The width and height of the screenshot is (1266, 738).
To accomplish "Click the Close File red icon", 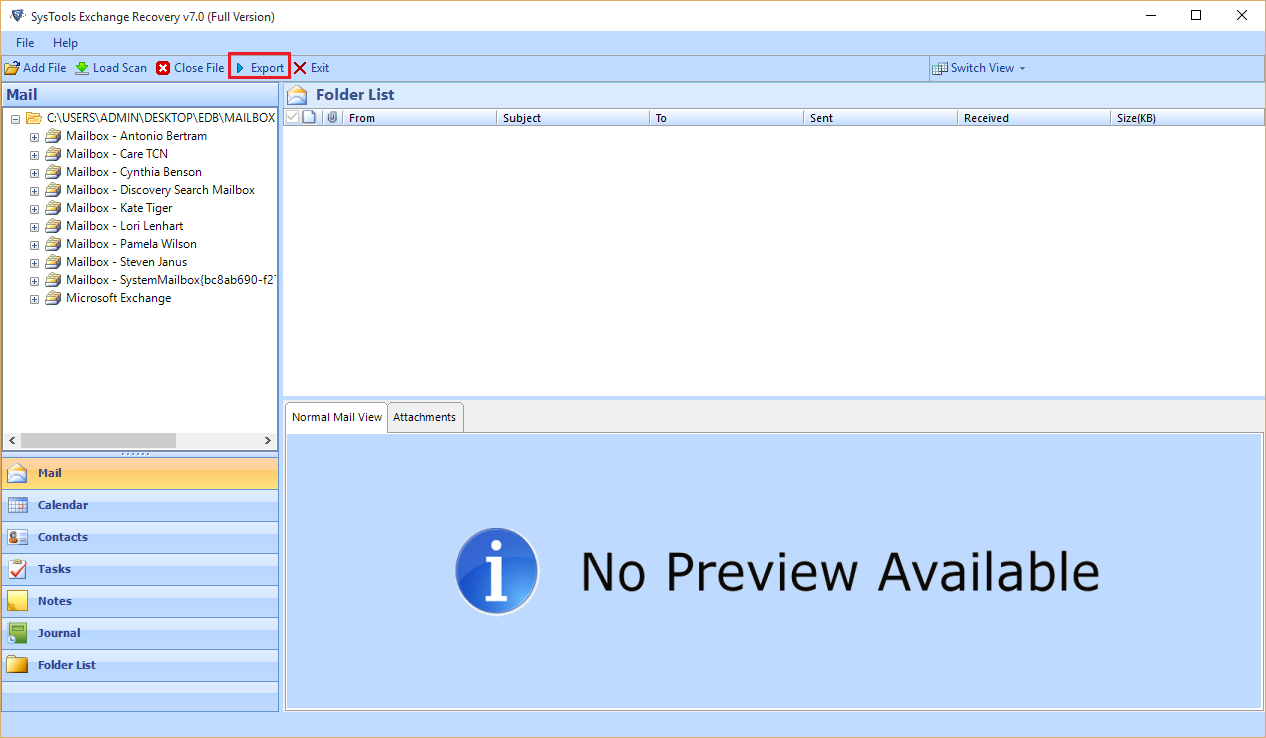I will [163, 68].
